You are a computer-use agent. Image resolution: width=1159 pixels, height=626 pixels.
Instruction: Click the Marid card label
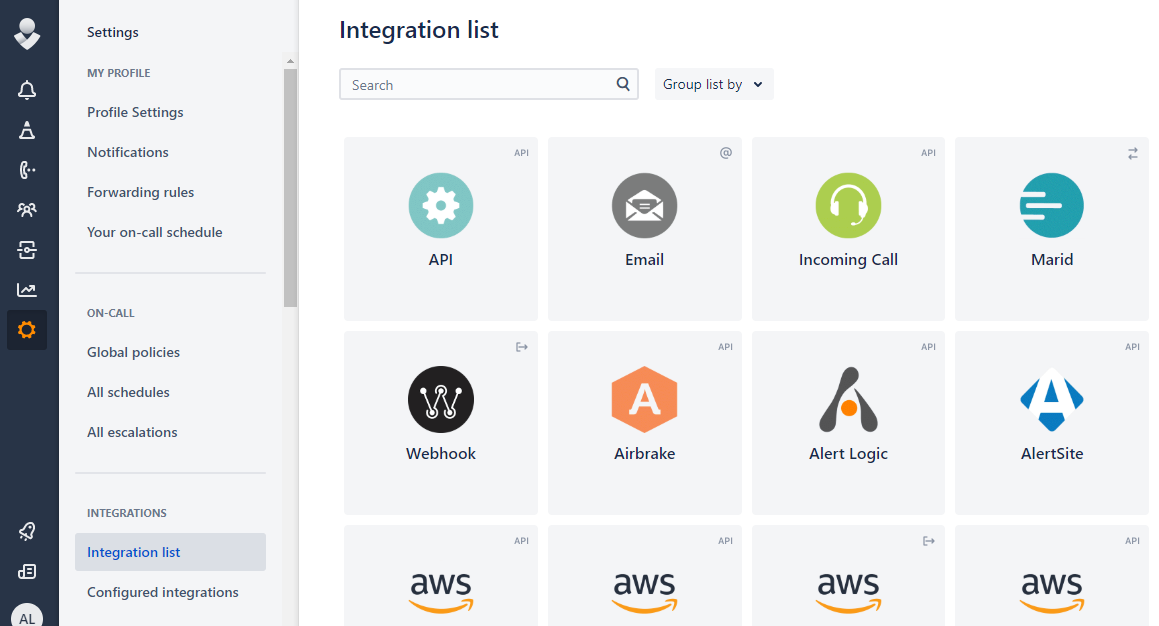coord(1052,259)
